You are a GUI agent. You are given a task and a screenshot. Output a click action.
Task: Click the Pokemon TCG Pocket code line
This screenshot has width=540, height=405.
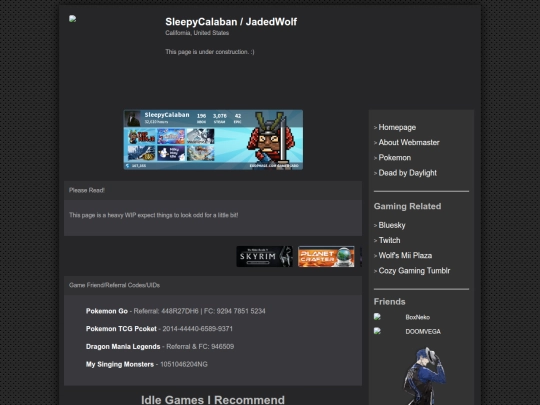coord(159,329)
